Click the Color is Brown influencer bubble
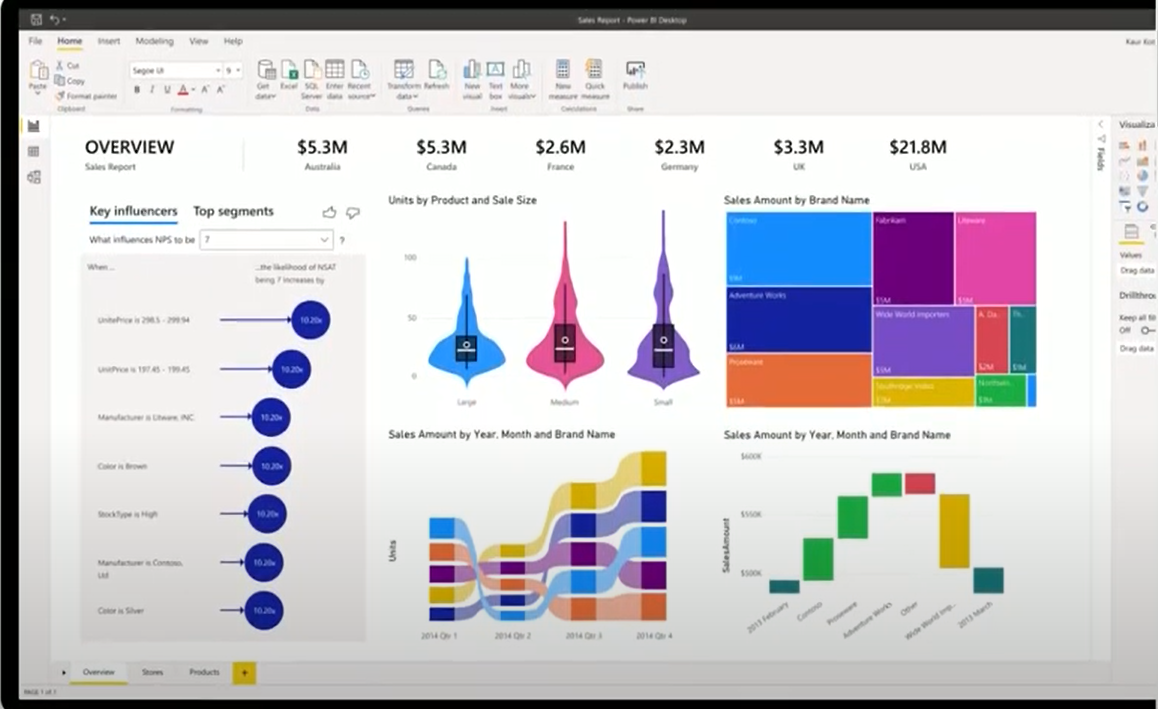This screenshot has height=709, width=1158. pyautogui.click(x=272, y=466)
